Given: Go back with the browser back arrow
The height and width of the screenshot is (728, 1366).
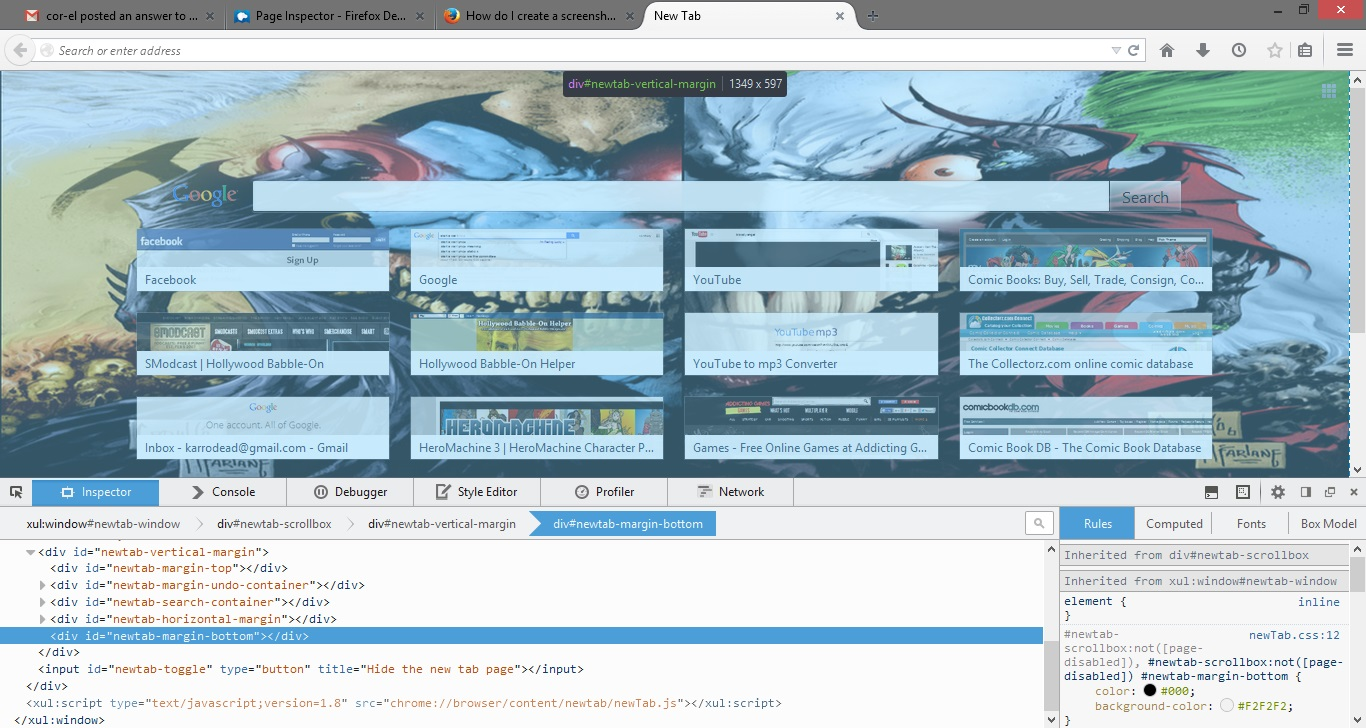Looking at the screenshot, I should click(20, 50).
